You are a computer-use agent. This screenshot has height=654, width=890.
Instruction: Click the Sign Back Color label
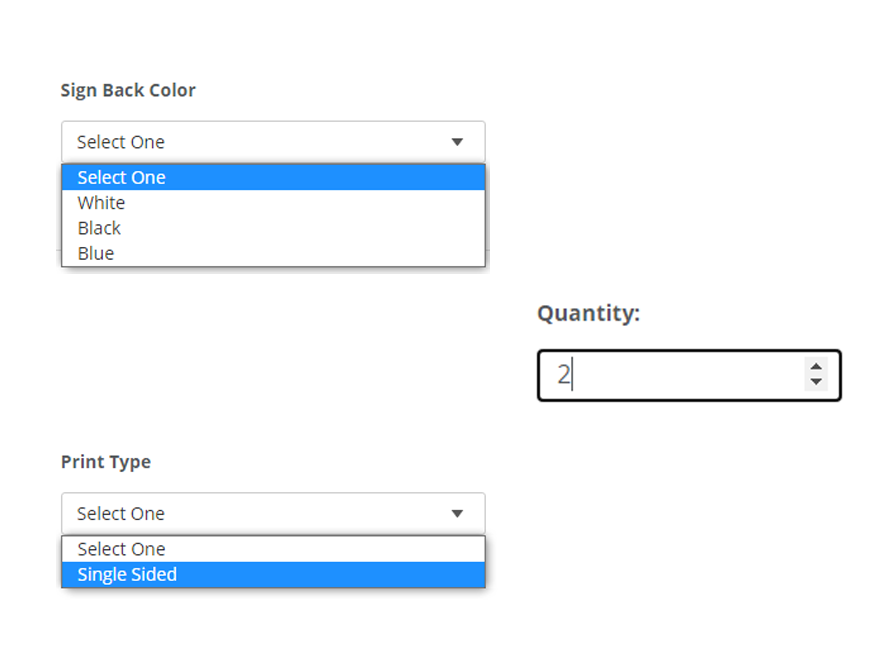tap(128, 90)
